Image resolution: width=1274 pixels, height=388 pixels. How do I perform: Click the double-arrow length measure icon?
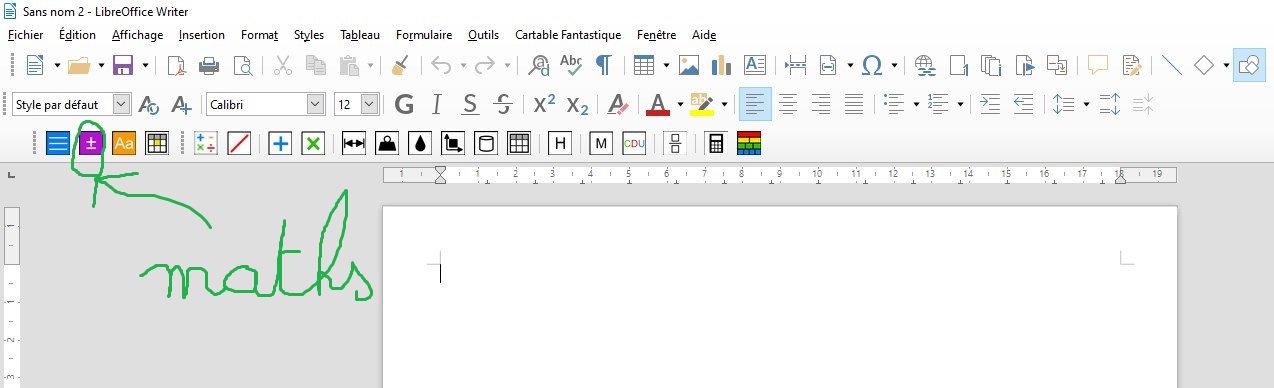(x=354, y=143)
